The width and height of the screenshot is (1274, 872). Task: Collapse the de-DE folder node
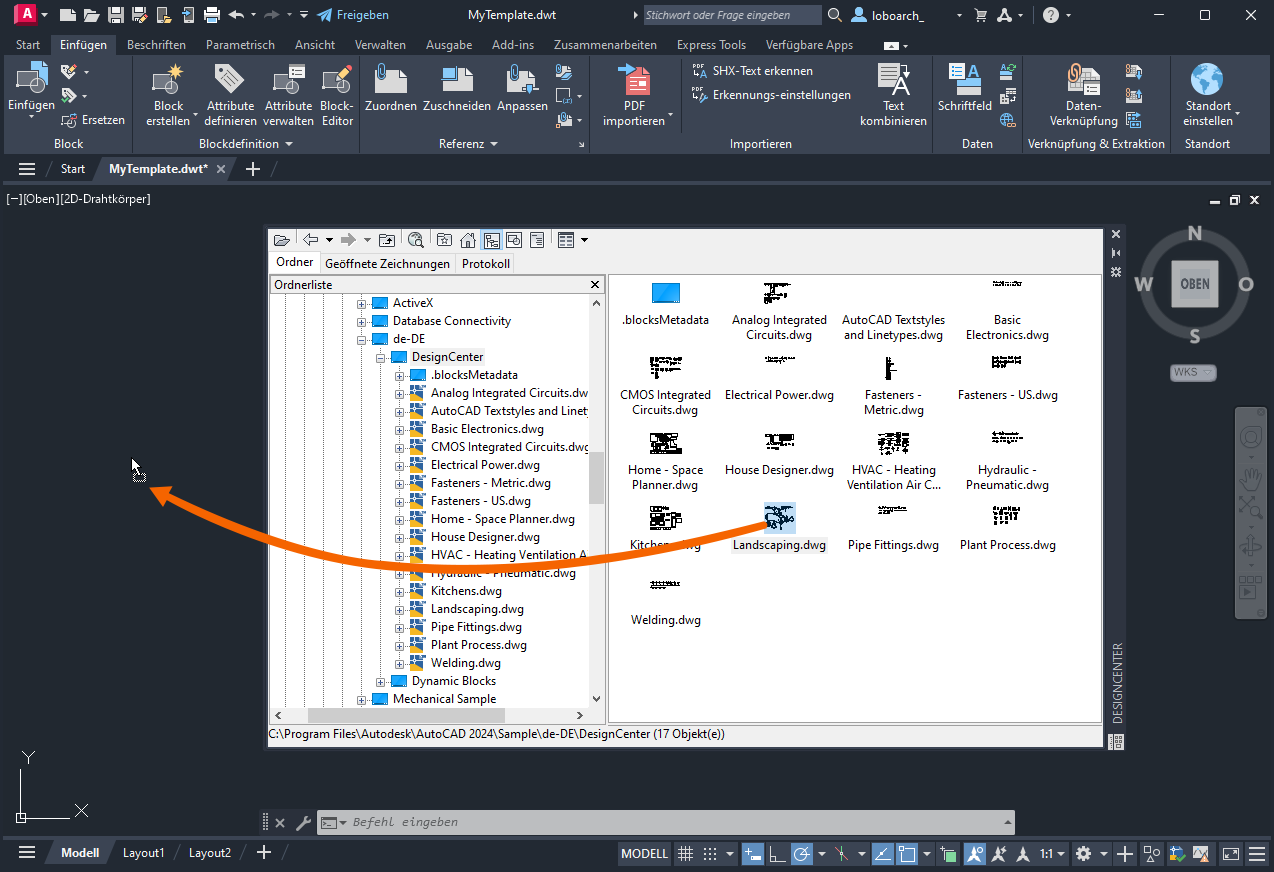[361, 339]
